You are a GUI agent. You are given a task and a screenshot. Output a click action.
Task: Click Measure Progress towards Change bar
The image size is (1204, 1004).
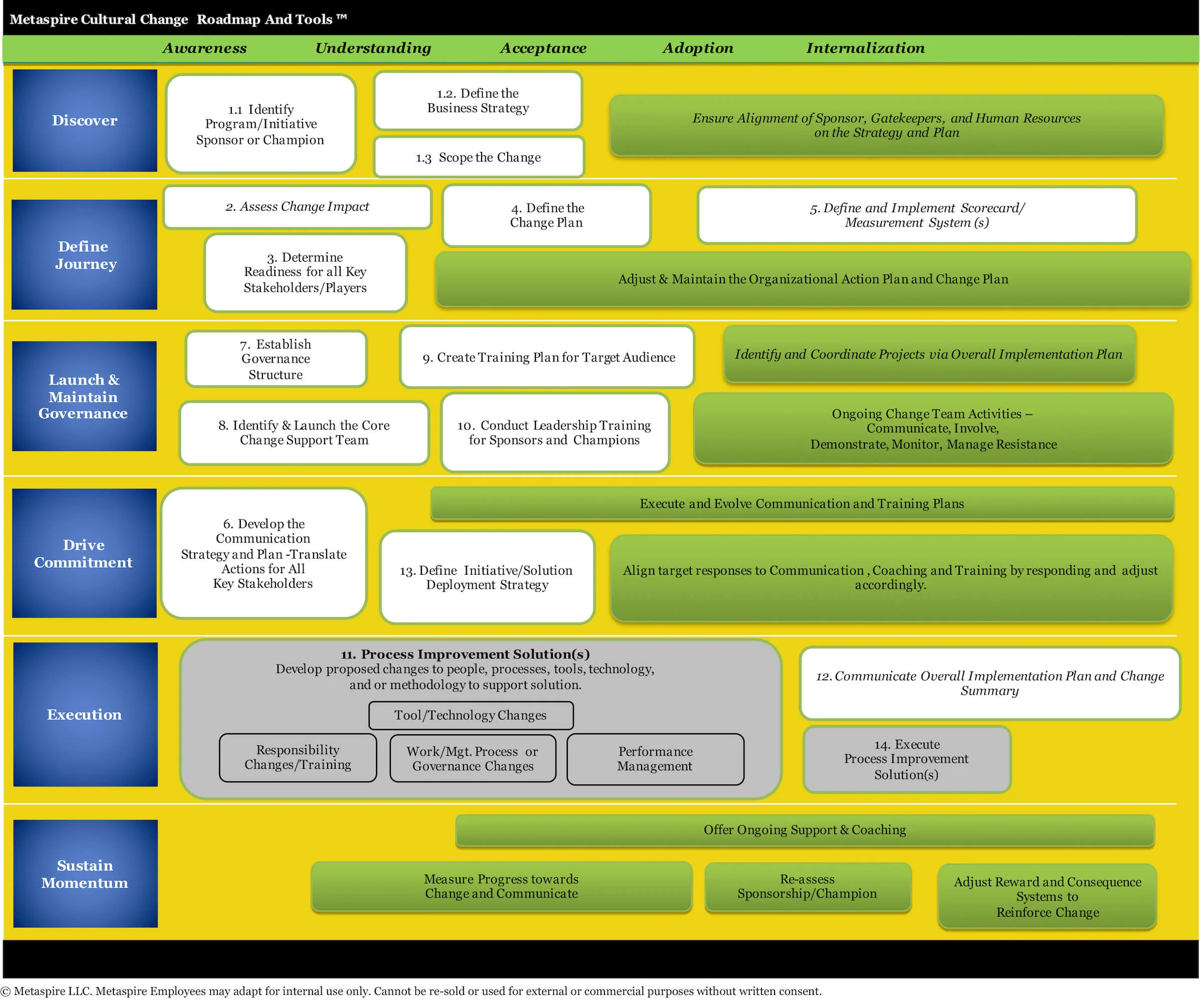pyautogui.click(x=502, y=886)
